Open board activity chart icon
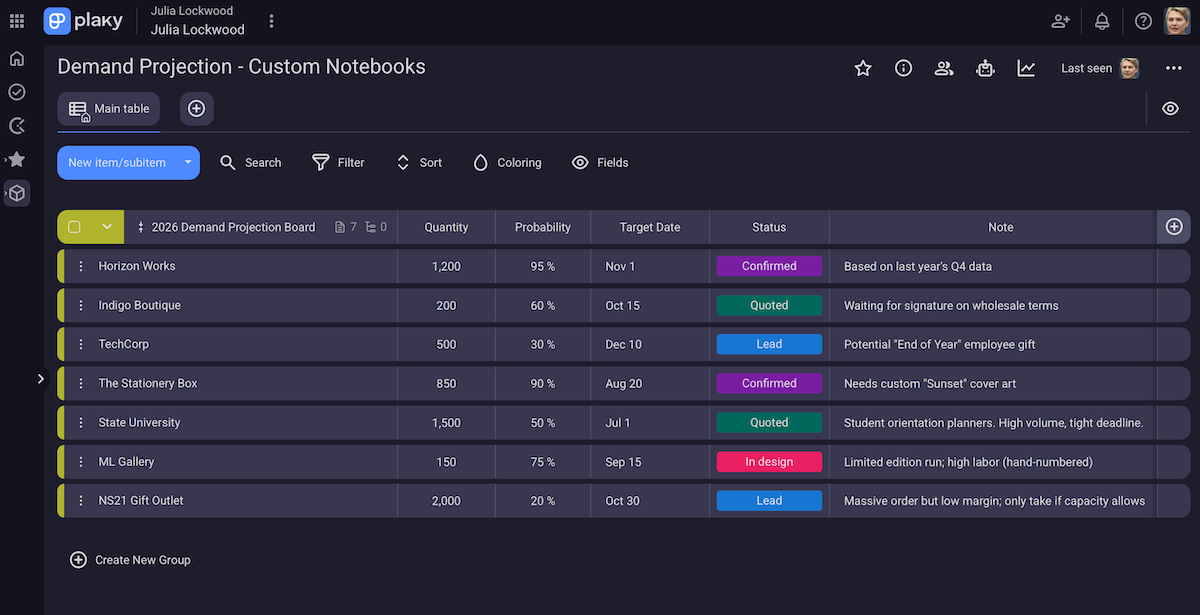Viewport: 1200px width, 615px height. click(x=1025, y=68)
